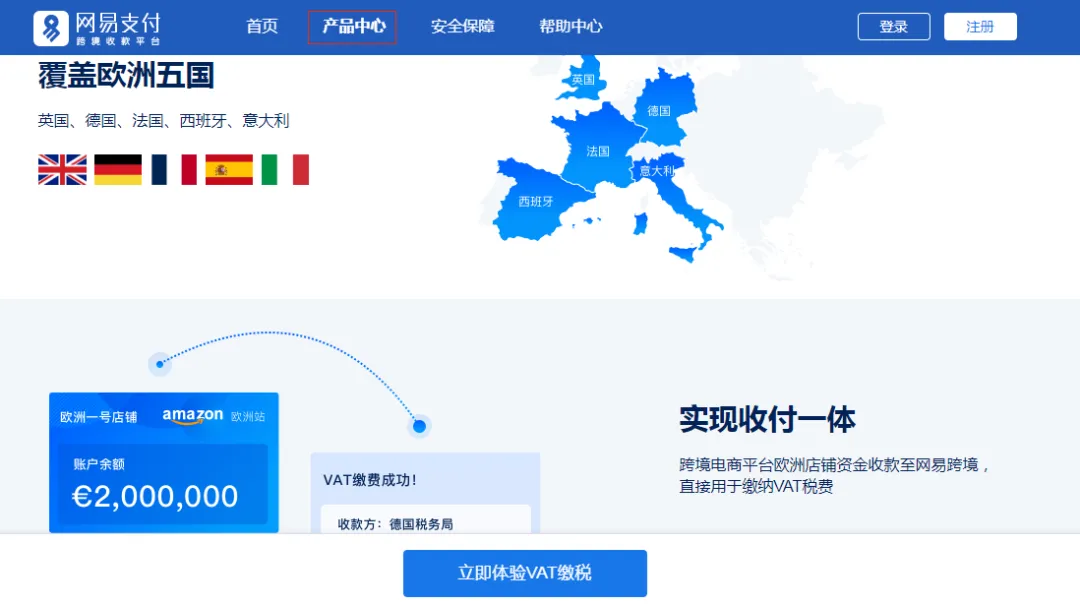Click the United Kingdom flag icon
The image size is (1080, 604).
pos(63,169)
